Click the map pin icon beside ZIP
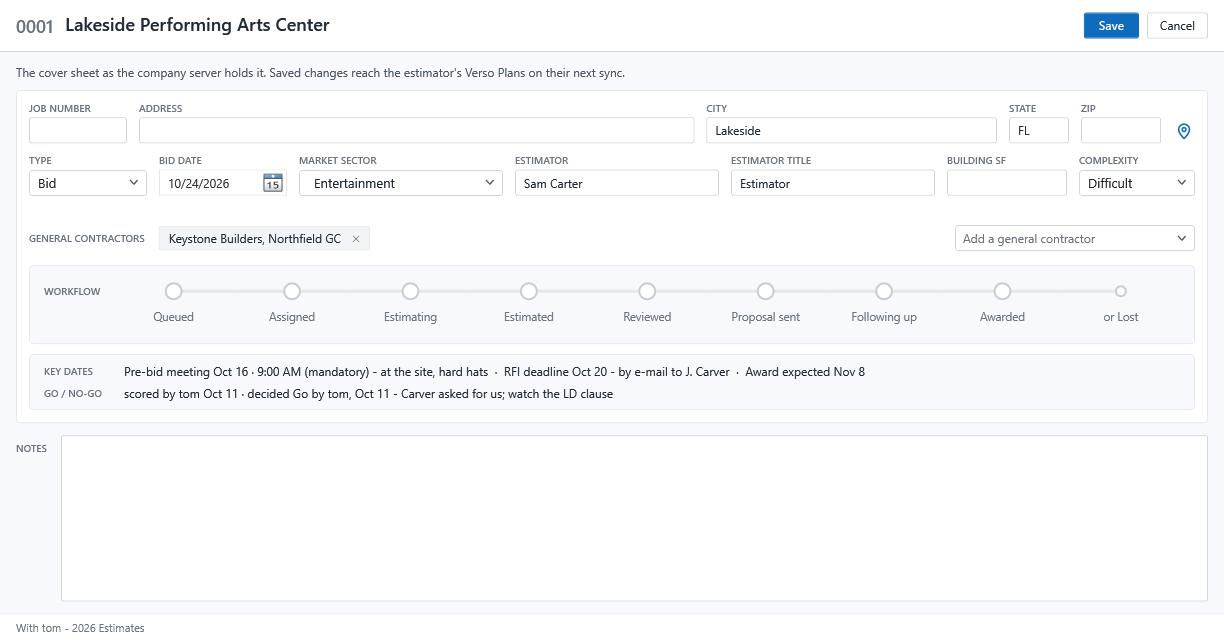Image resolution: width=1224 pixels, height=641 pixels. pos(1184,131)
